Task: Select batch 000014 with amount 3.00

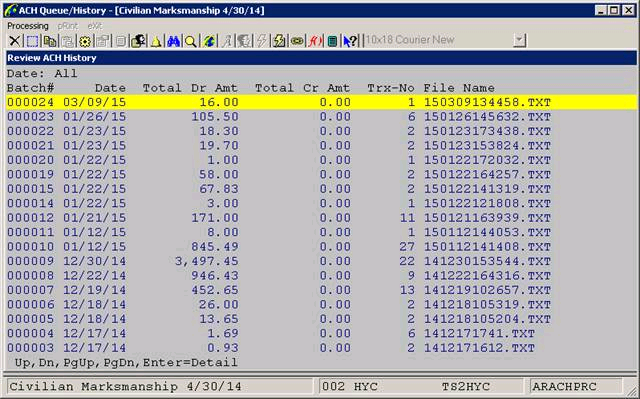Action: point(321,203)
